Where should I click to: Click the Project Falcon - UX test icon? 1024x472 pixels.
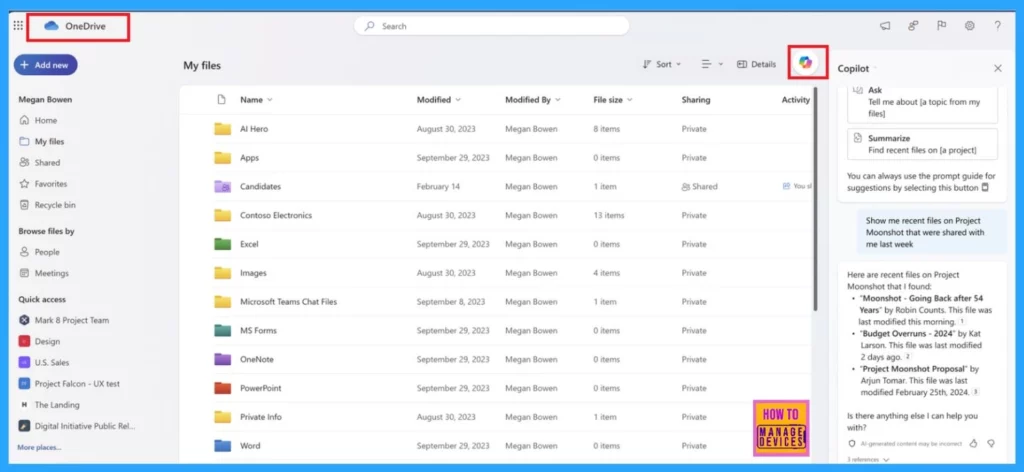click(x=24, y=384)
